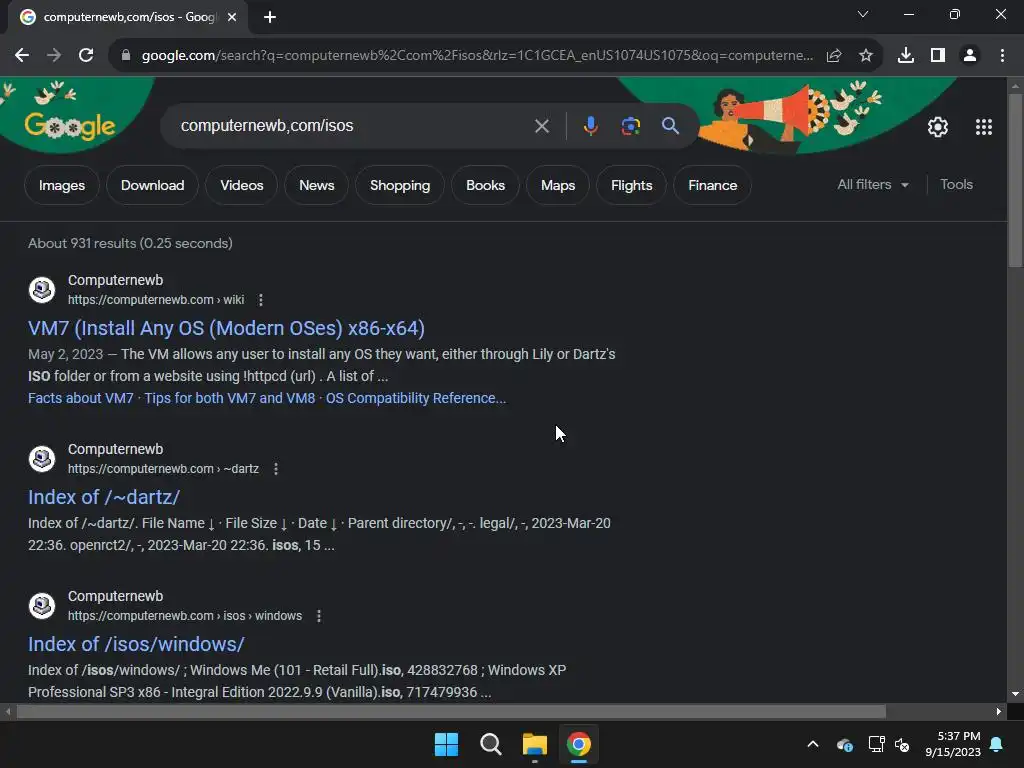
Task: Click the Computernewb favicon of wiki result
Action: tap(42, 290)
